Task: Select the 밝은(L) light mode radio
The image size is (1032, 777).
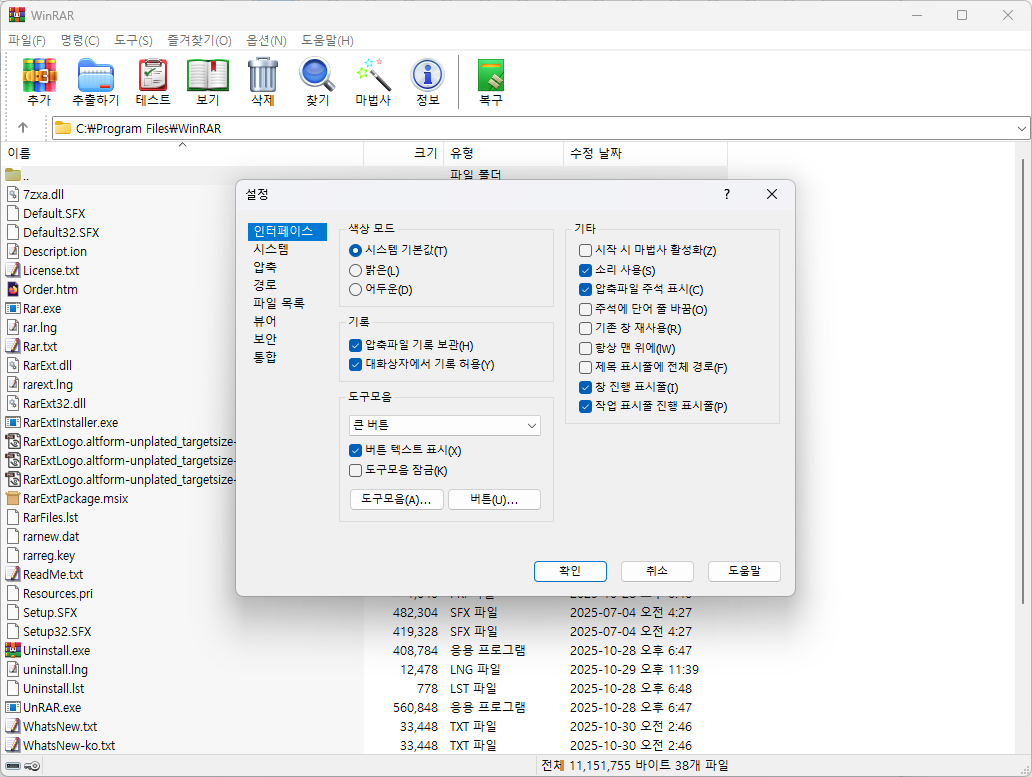Action: tap(355, 270)
